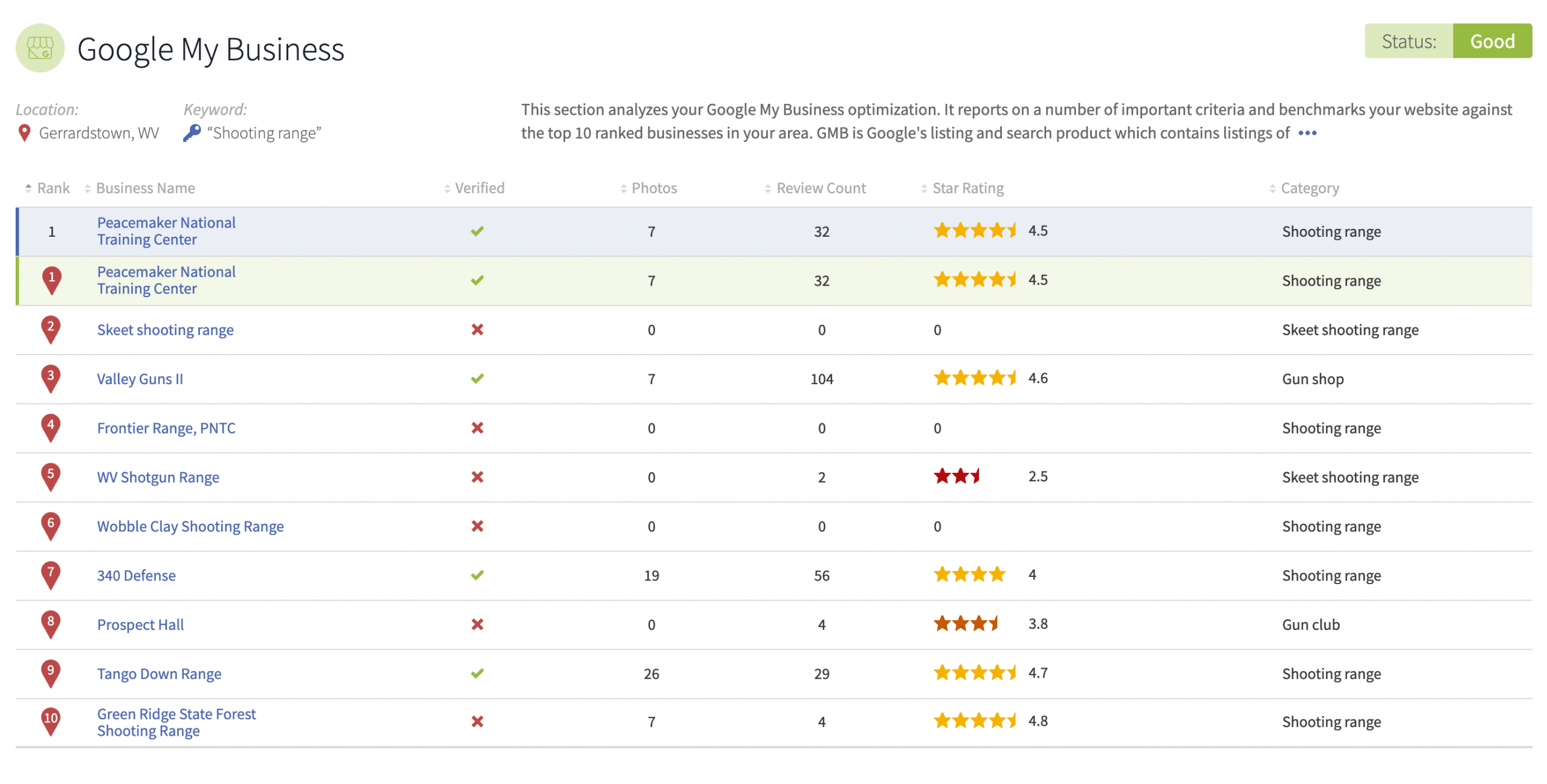Image resolution: width=1547 pixels, height=784 pixels.
Task: Sort table by Review Count column
Action: (x=815, y=188)
